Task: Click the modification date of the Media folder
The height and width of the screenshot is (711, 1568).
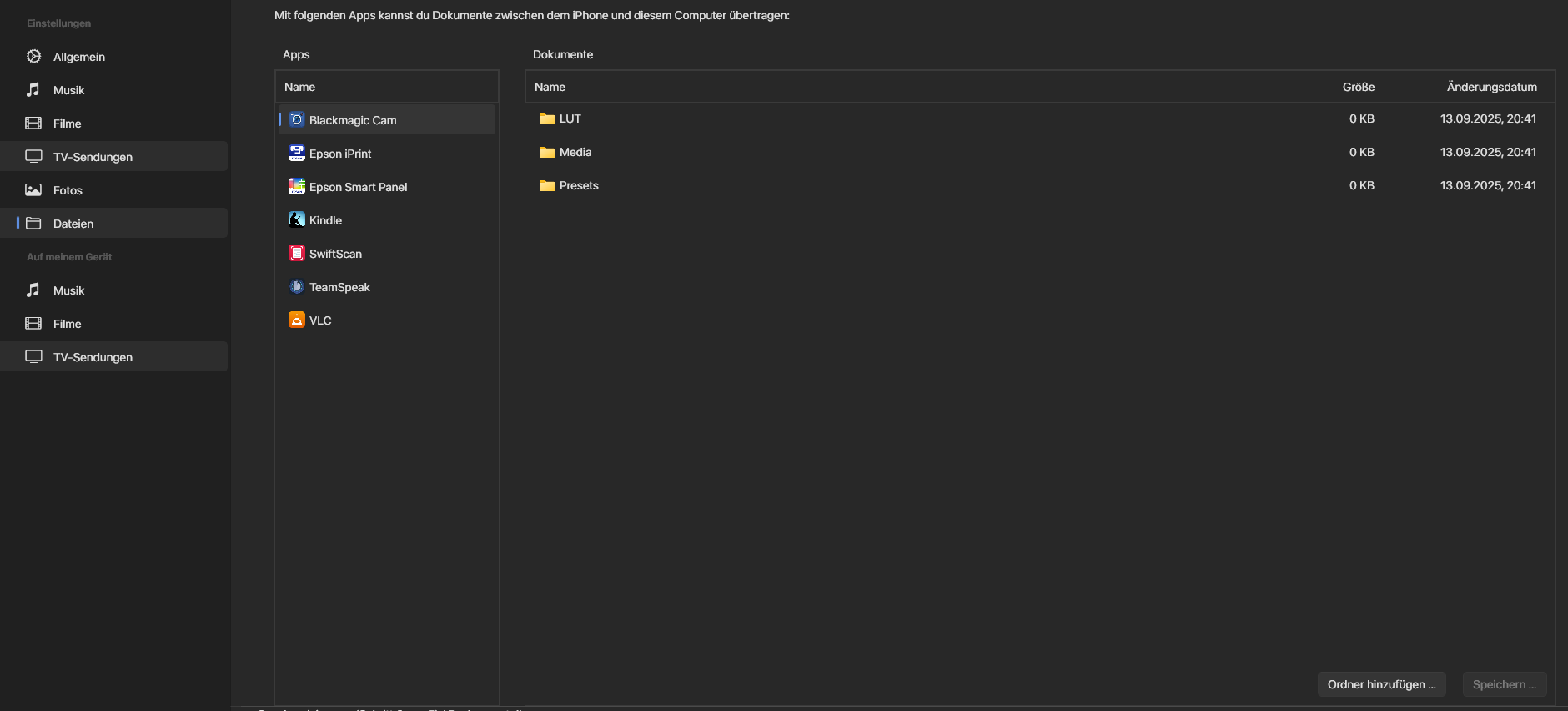Action: click(x=1489, y=152)
